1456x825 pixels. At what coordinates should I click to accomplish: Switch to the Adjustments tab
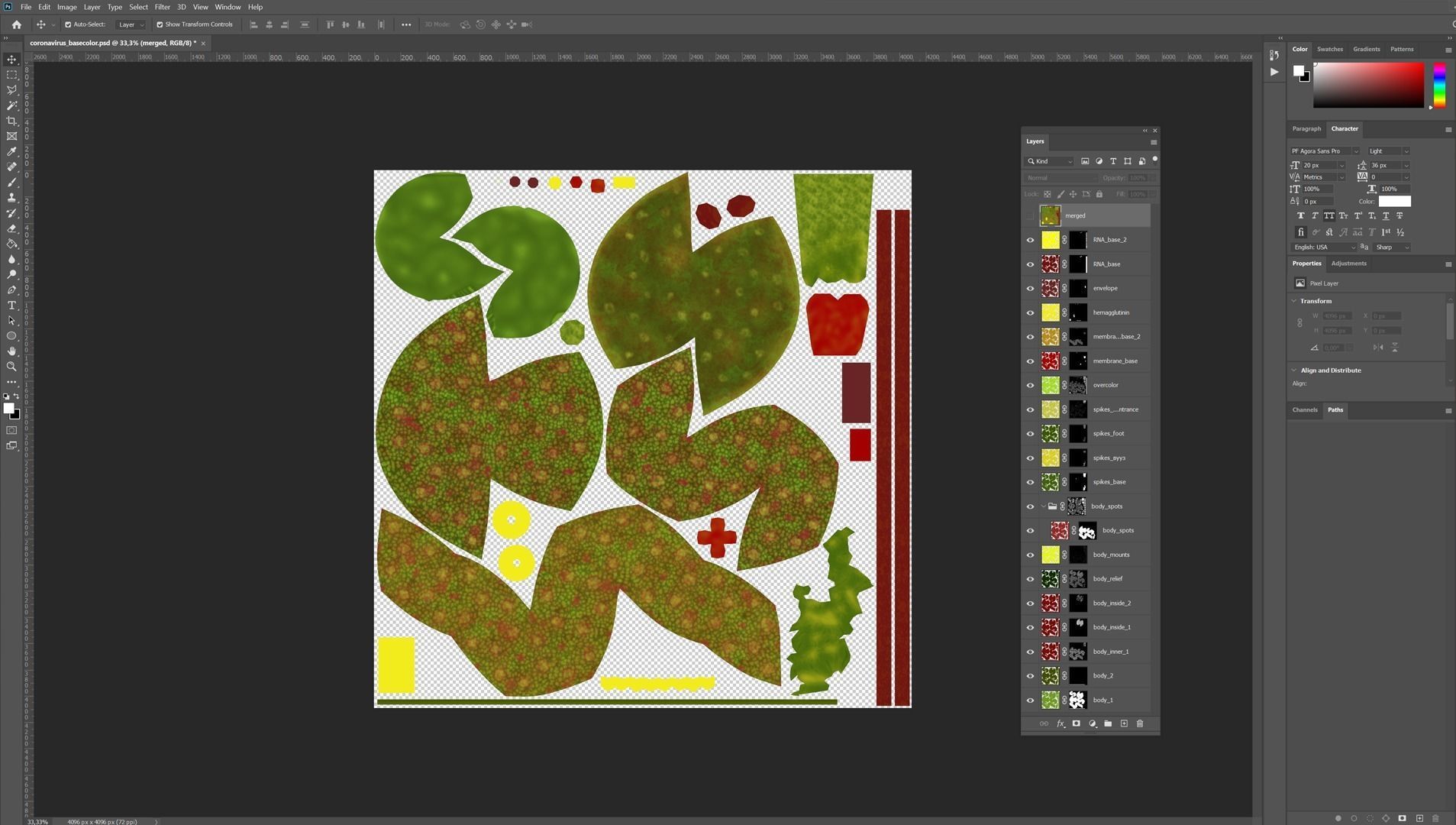coord(1348,264)
